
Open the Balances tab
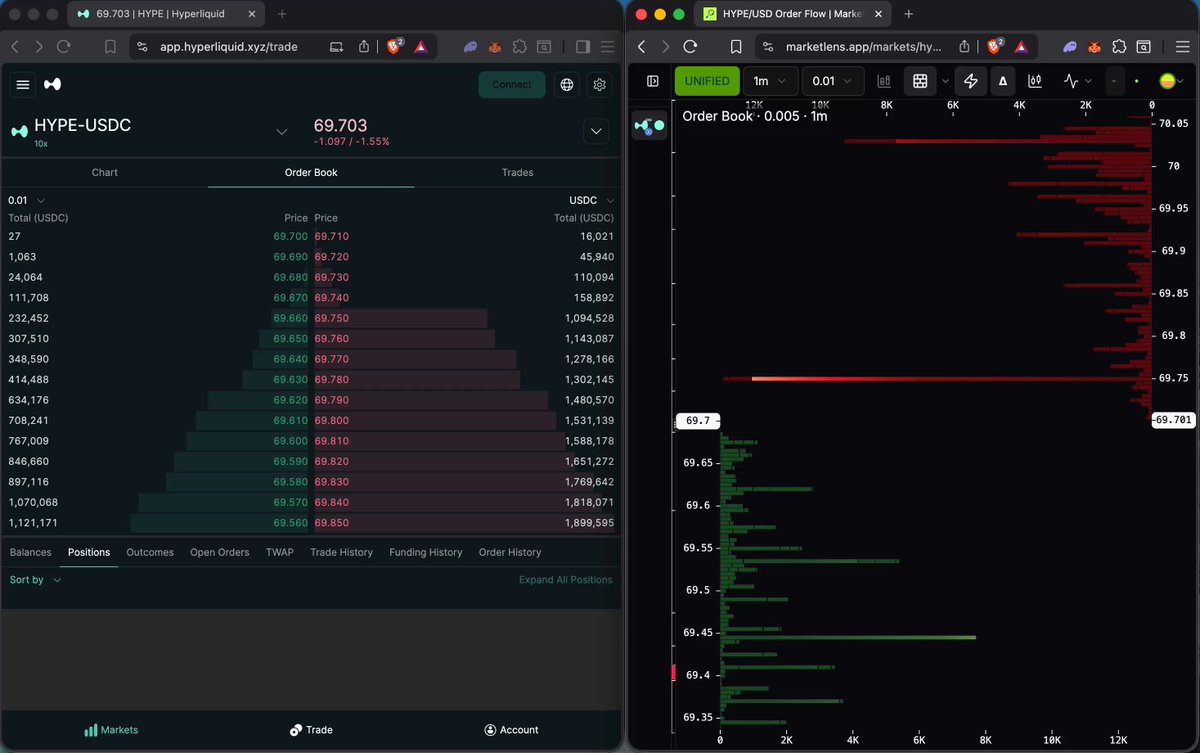(x=30, y=552)
